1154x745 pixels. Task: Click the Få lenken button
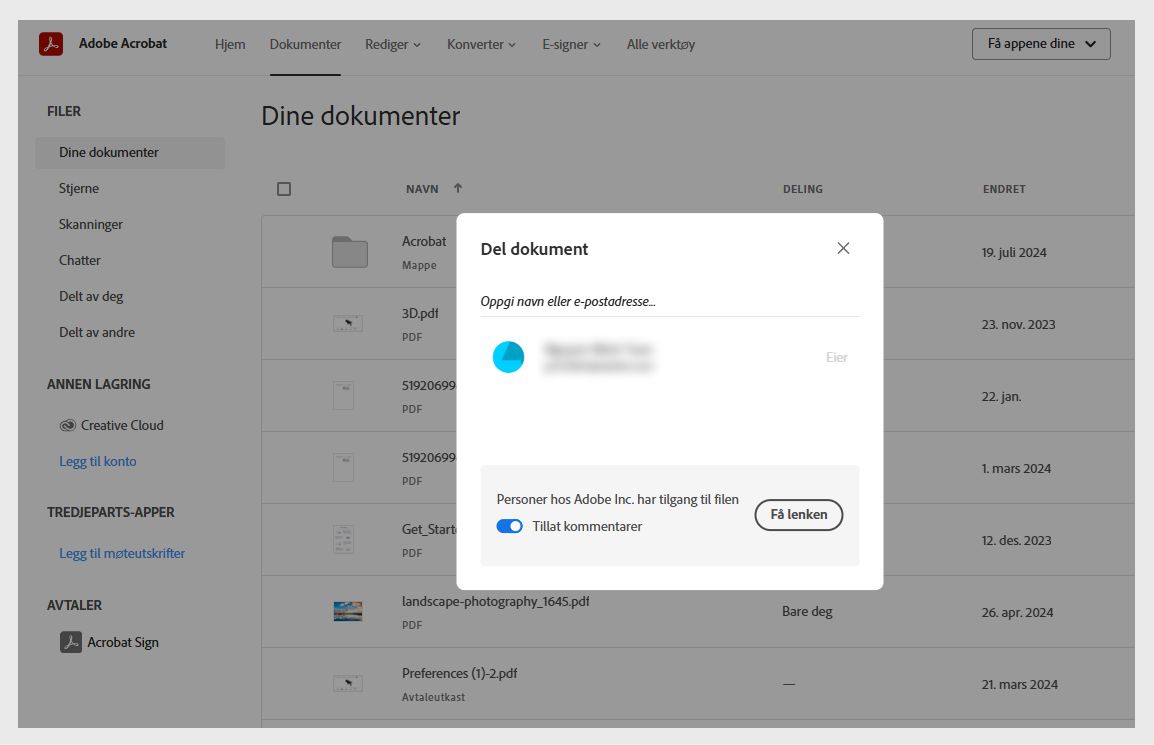[798, 515]
